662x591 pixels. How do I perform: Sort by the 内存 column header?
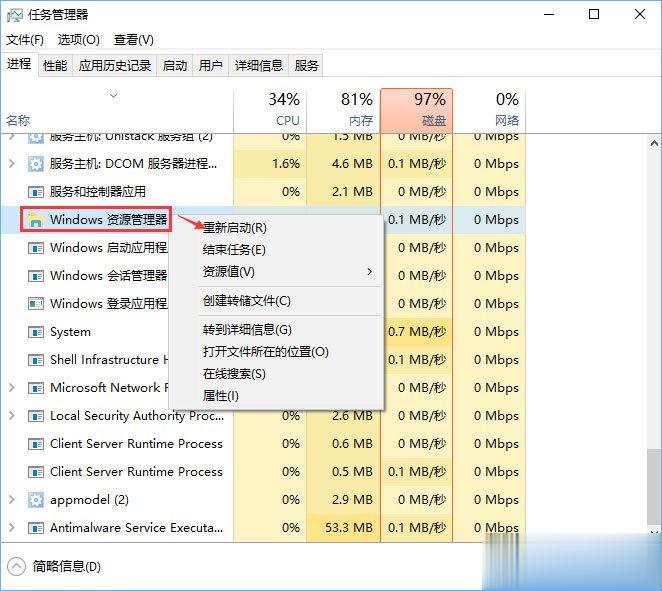point(343,110)
